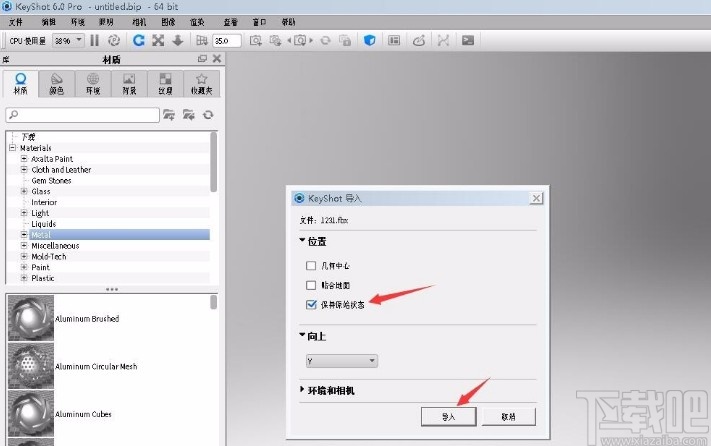Screen dimensions: 711x446
Task: Open the CPU usage 38% dropdown
Action: click(x=68, y=40)
